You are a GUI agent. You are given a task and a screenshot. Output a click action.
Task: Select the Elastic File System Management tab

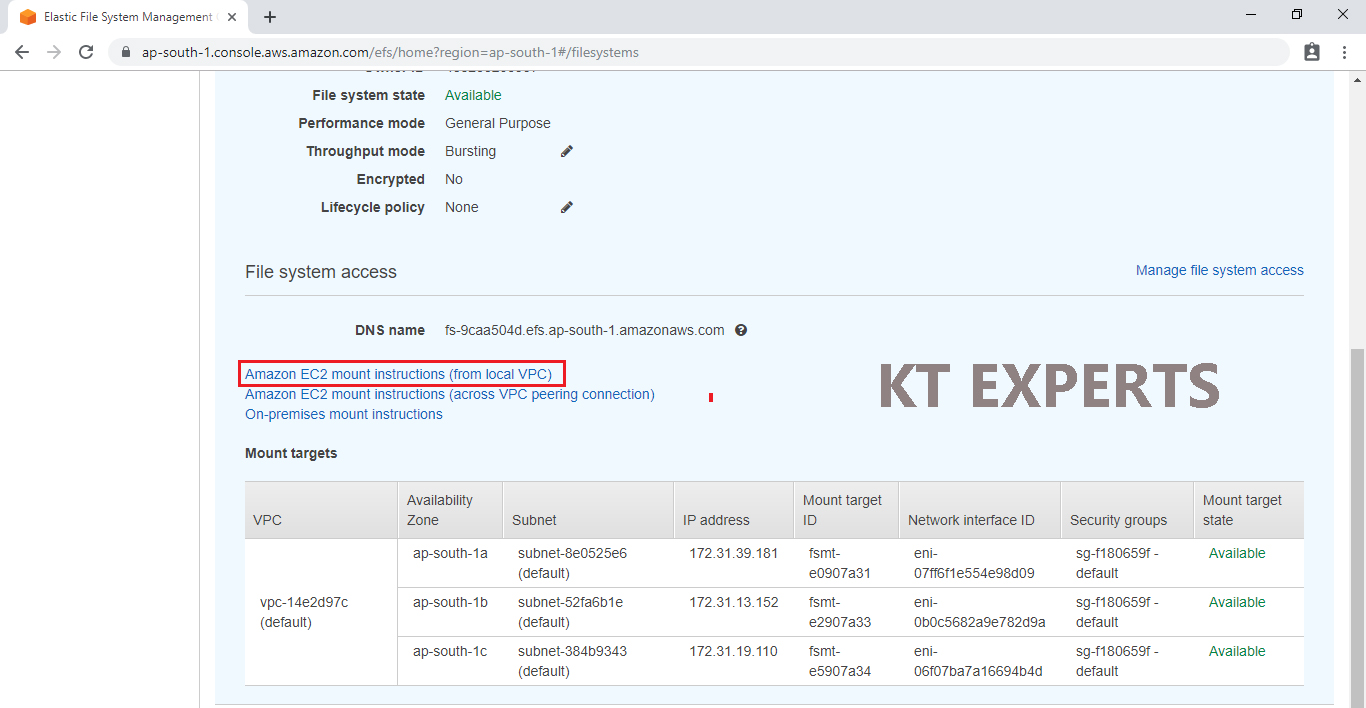(x=127, y=17)
